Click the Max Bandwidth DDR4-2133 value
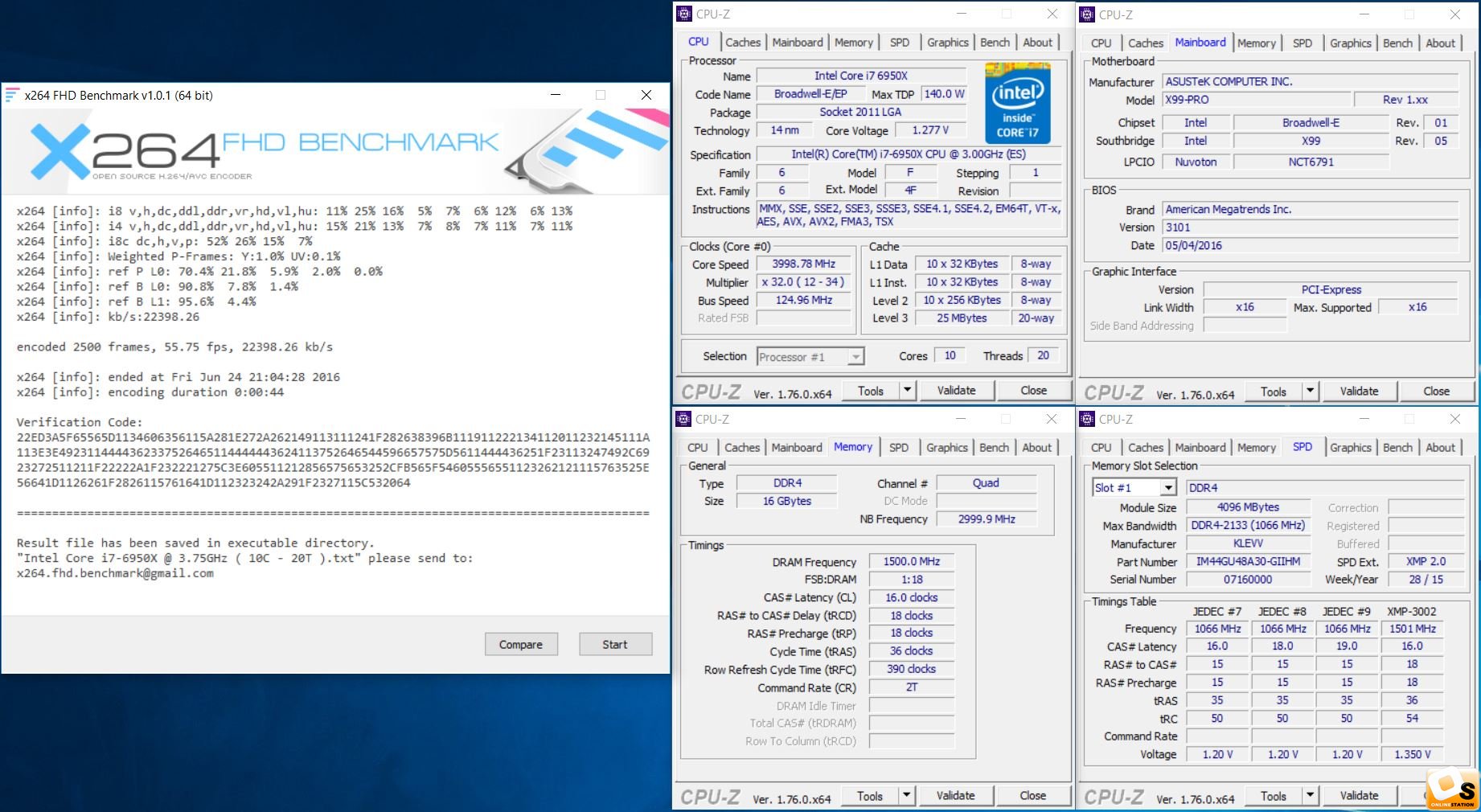 (x=1249, y=526)
